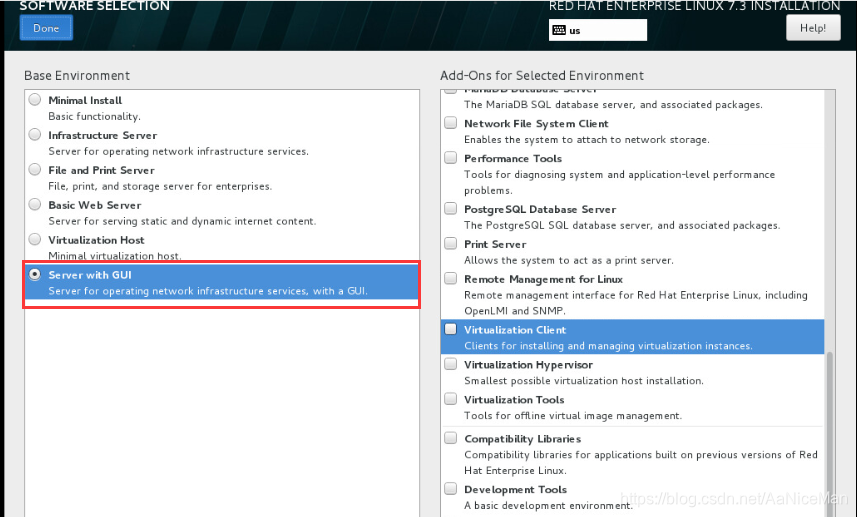Click the 'Basic functionality.' description
The height and width of the screenshot is (517, 857).
[x=95, y=116]
